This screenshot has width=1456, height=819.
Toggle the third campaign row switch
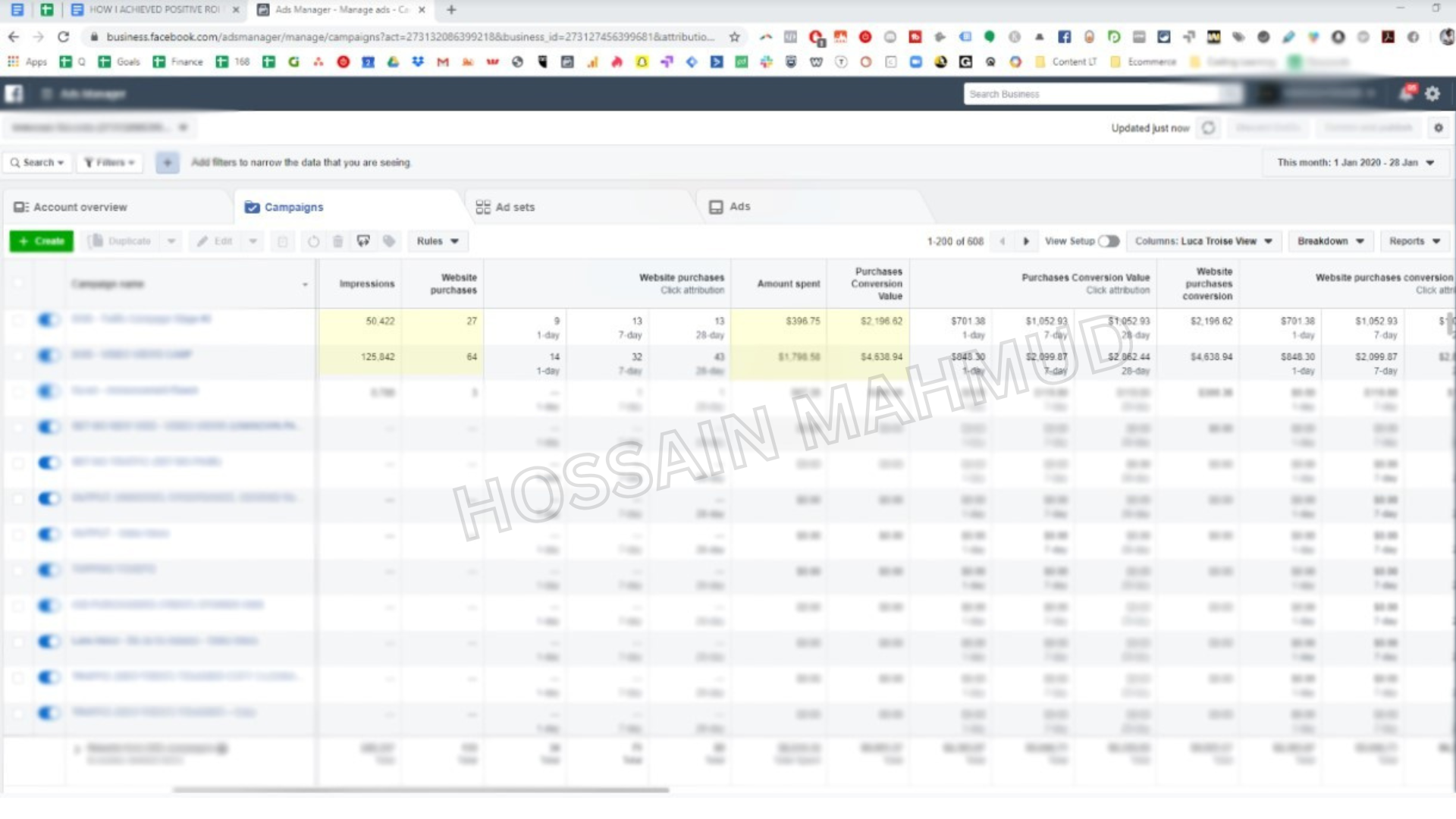pos(49,391)
